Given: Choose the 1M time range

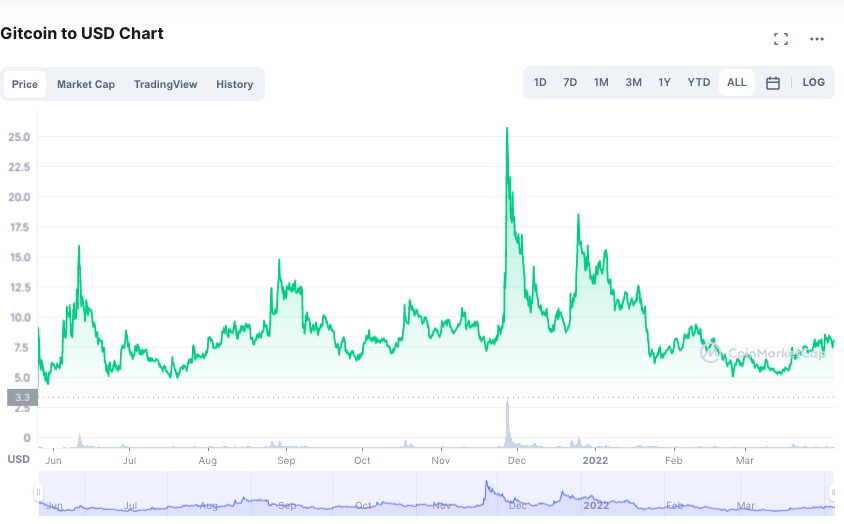Looking at the screenshot, I should point(601,82).
